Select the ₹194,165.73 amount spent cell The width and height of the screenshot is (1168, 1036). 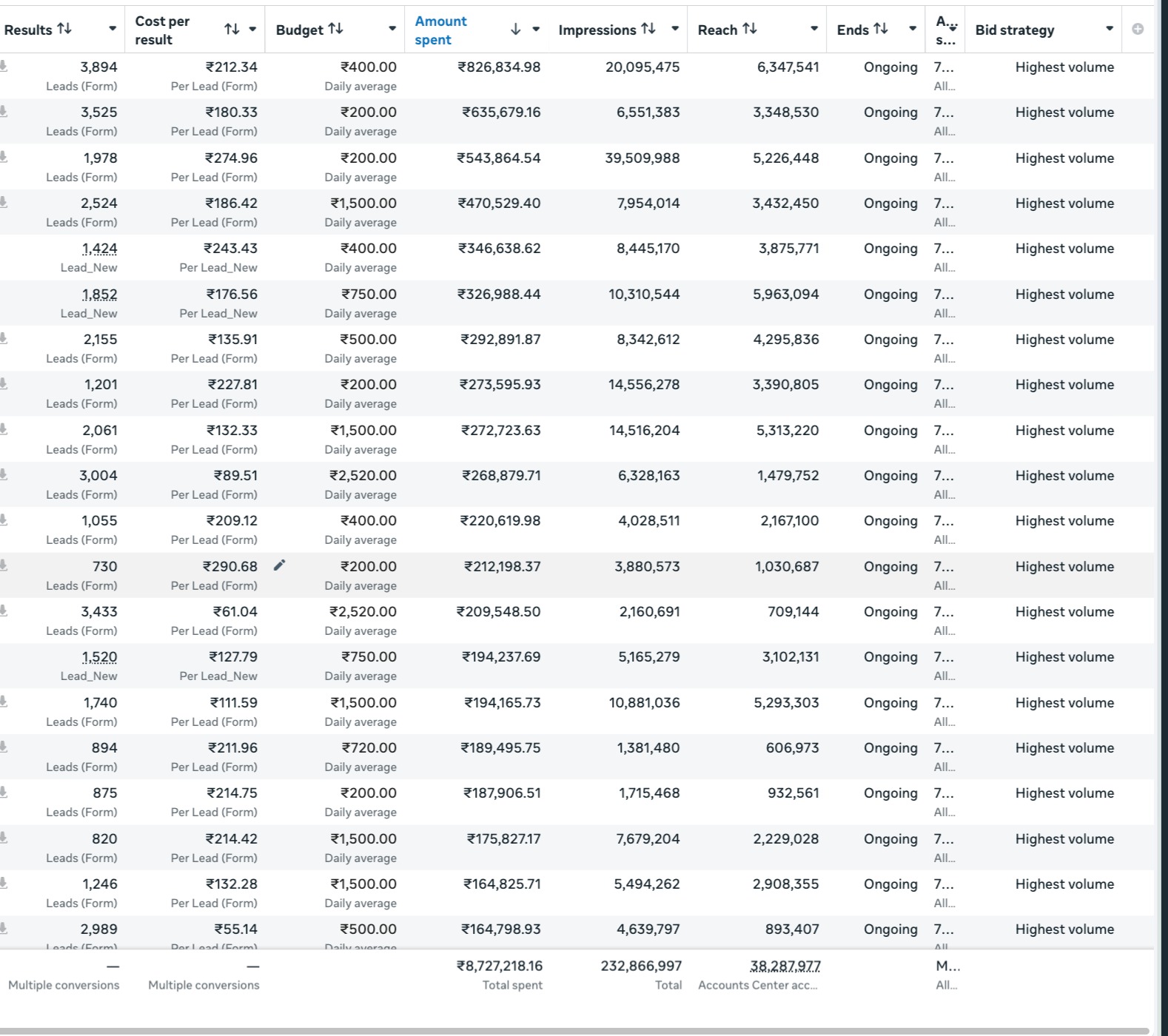coord(503,703)
